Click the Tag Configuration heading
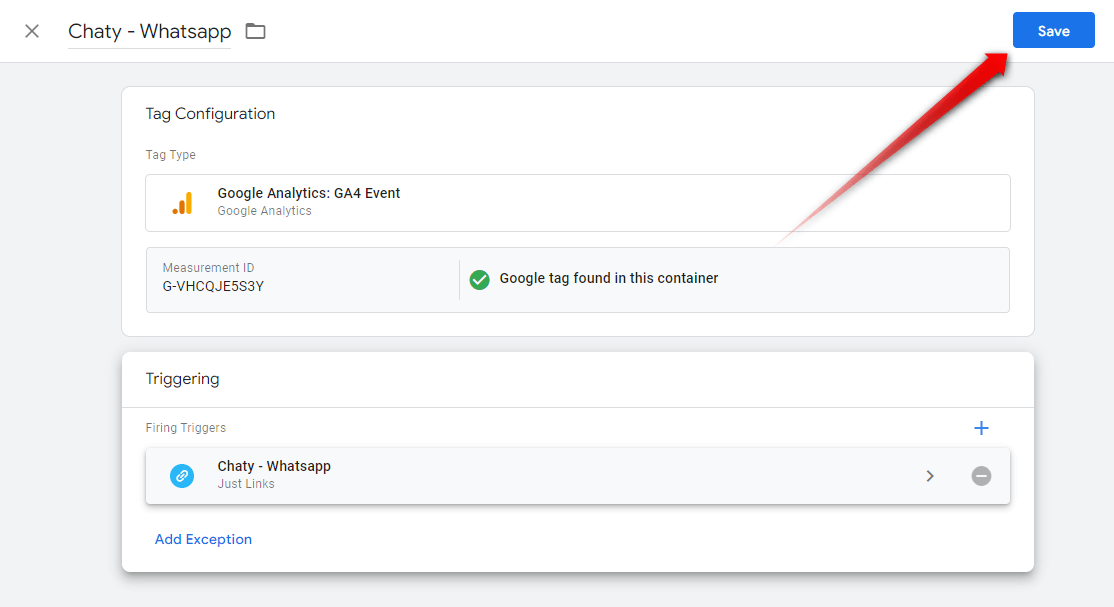Image resolution: width=1114 pixels, height=607 pixels. click(210, 114)
